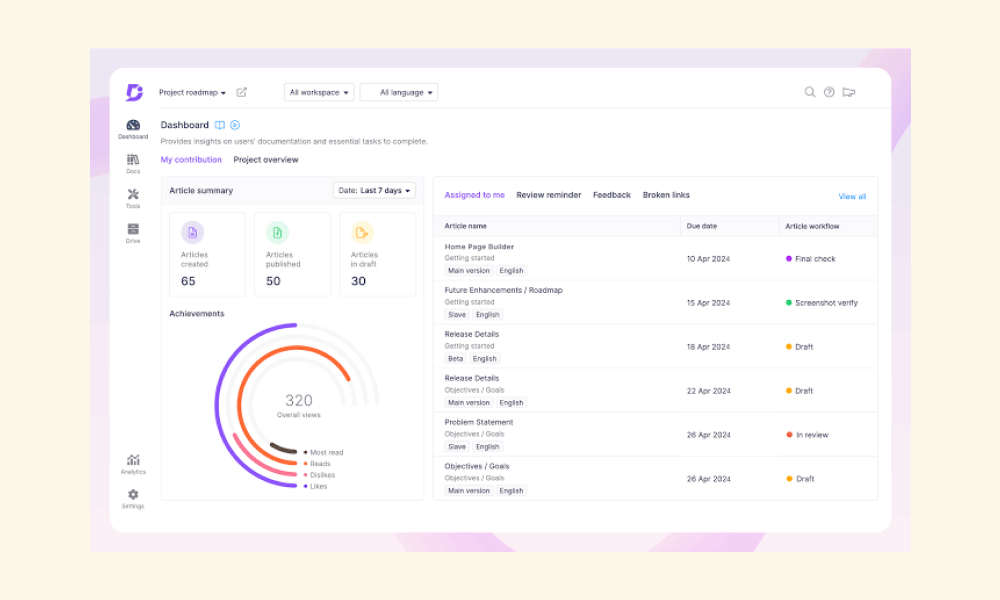Open the Date: Last 7 days dropdown
The height and width of the screenshot is (600, 1000).
(374, 191)
